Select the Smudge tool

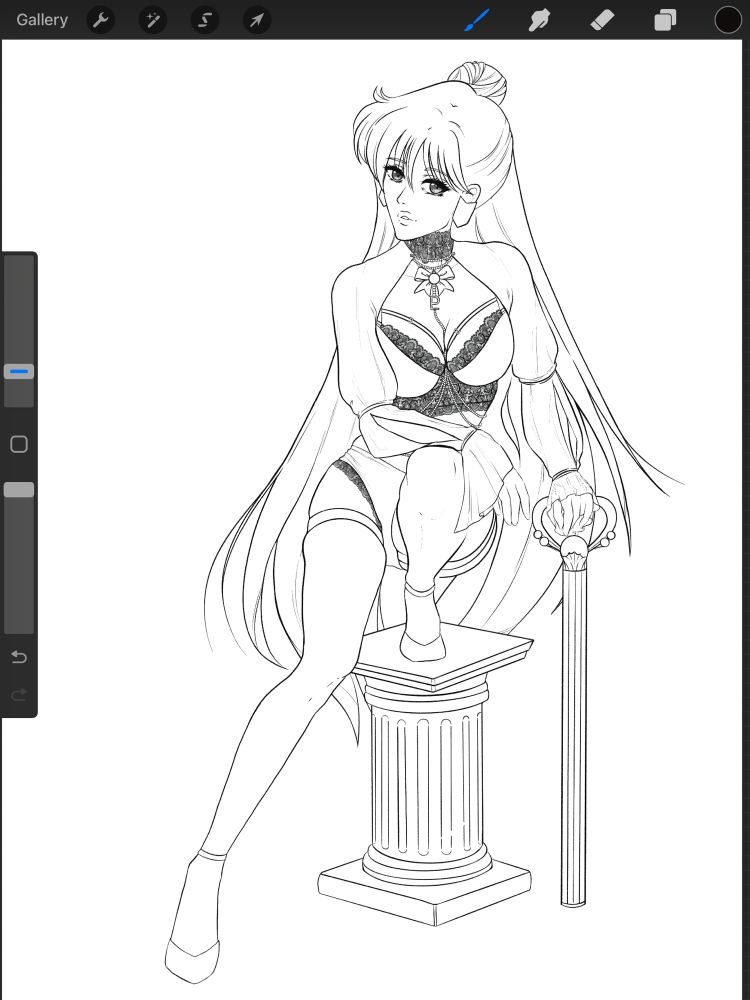[x=540, y=20]
